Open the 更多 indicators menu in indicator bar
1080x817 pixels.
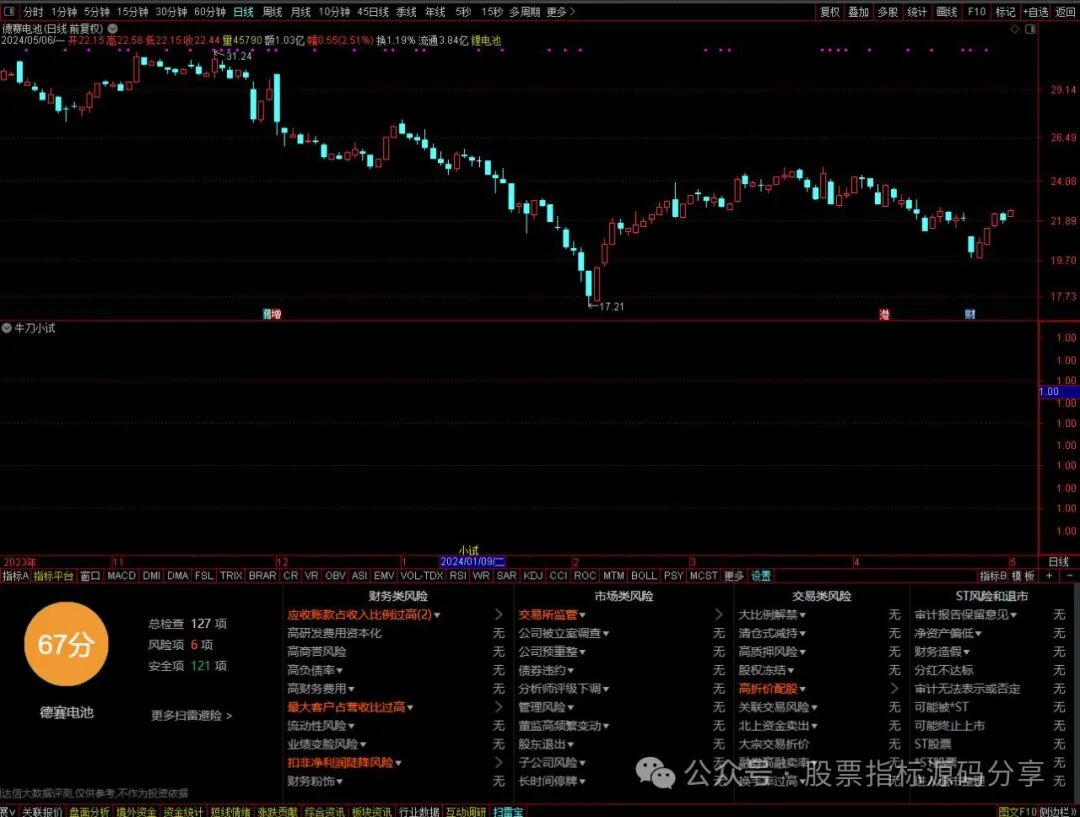pyautogui.click(x=734, y=576)
